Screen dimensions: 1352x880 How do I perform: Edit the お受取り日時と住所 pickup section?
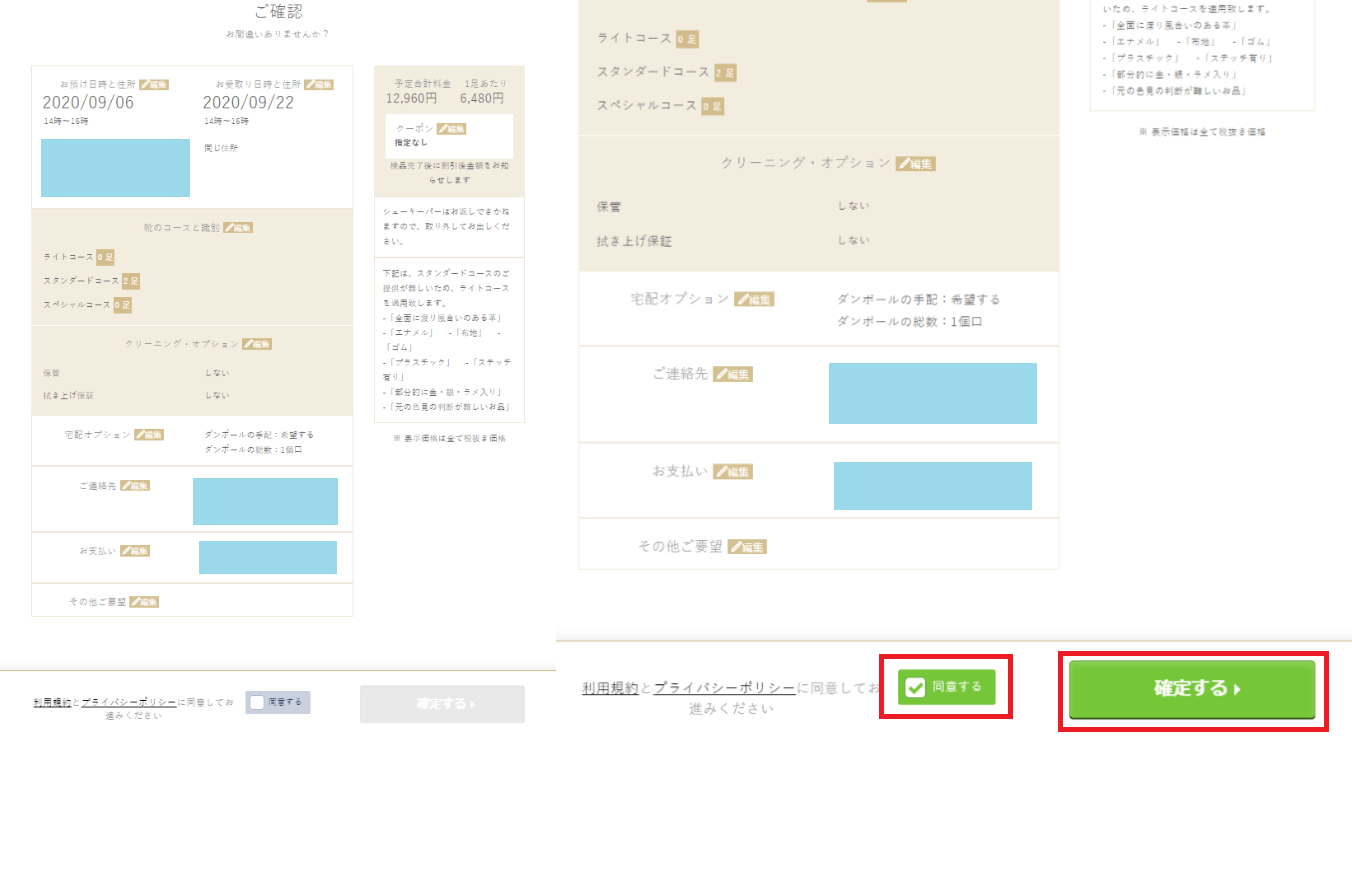tap(319, 85)
